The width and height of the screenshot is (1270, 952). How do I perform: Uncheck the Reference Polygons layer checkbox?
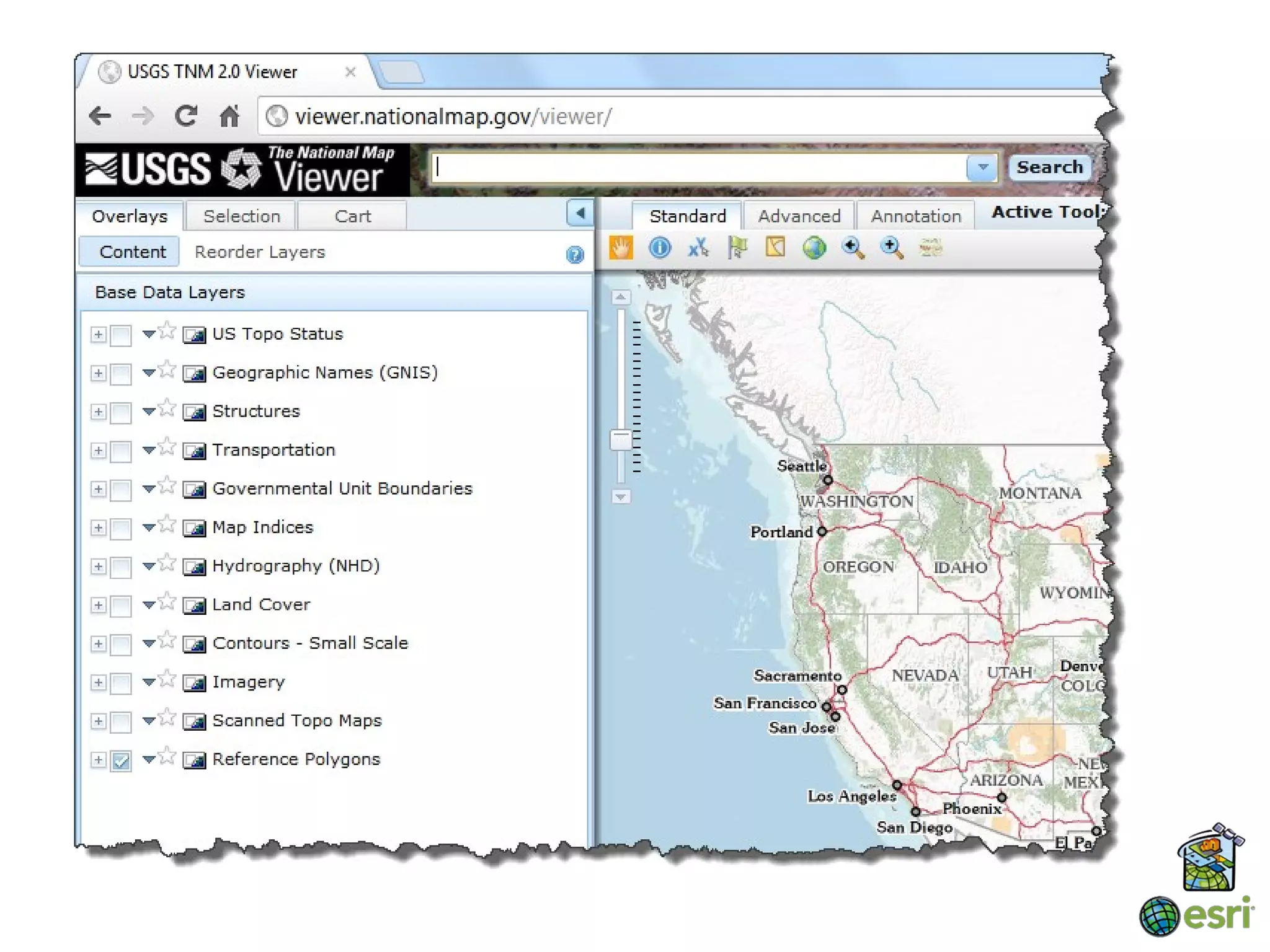tap(121, 760)
